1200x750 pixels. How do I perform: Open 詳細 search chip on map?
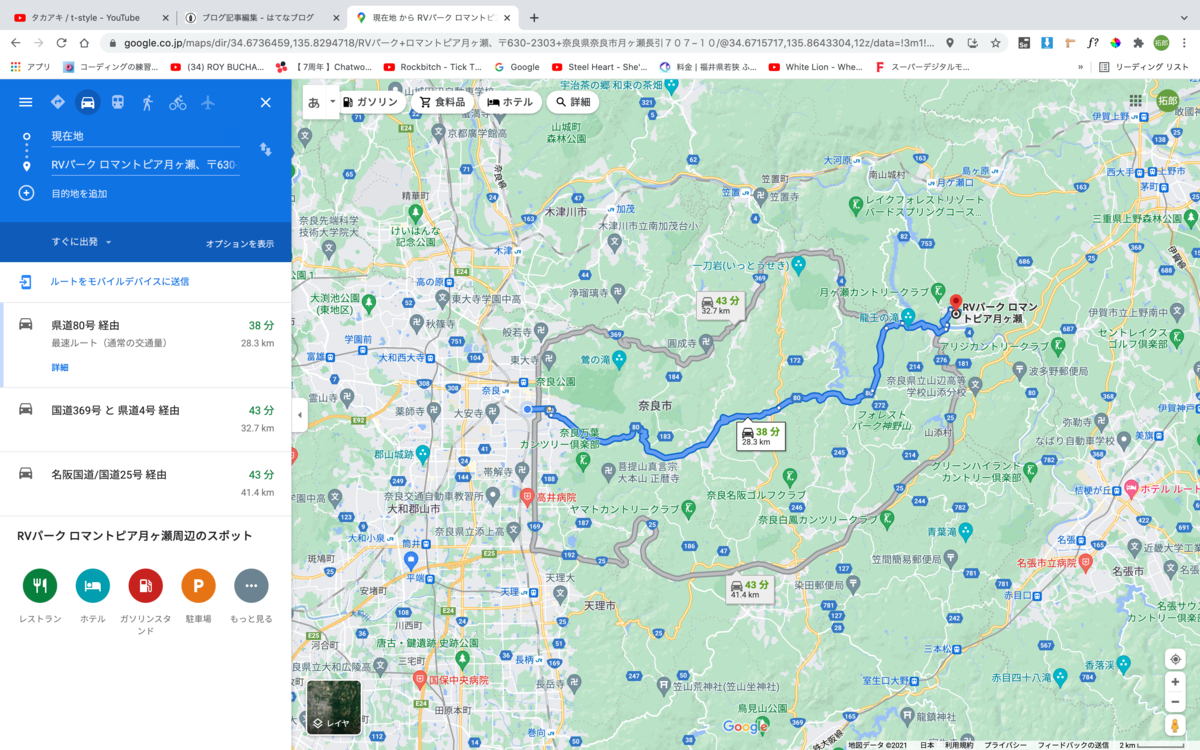tap(573, 102)
